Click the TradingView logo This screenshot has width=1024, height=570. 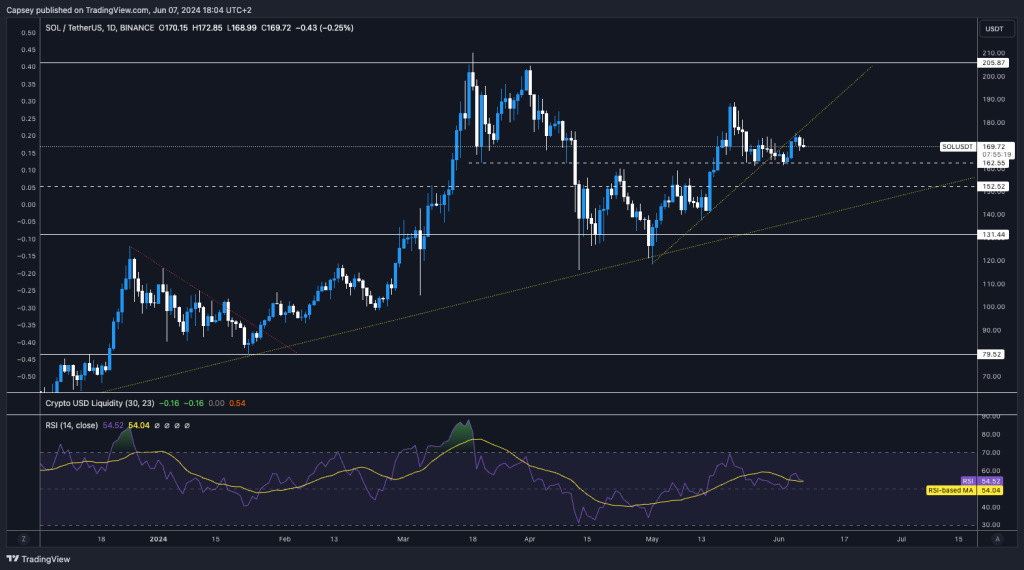tap(38, 559)
